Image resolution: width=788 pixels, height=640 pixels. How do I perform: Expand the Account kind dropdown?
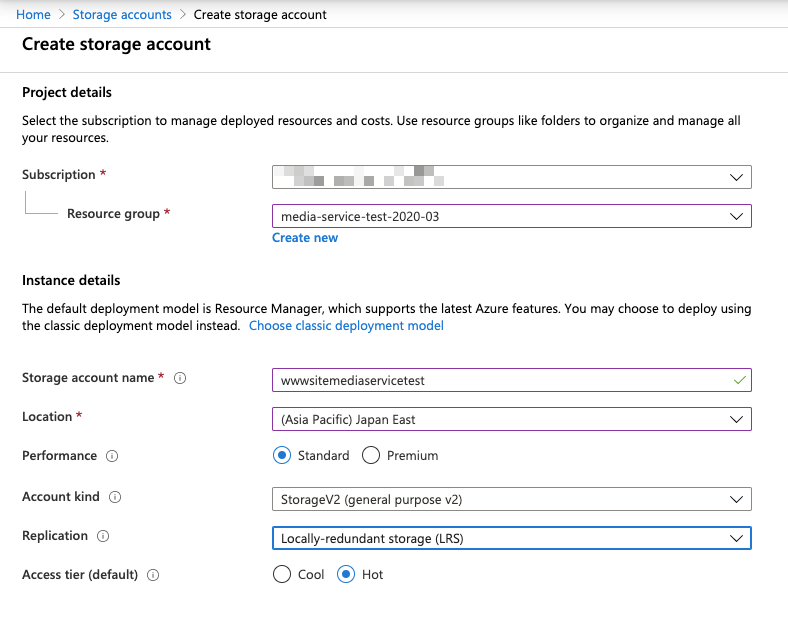point(511,498)
